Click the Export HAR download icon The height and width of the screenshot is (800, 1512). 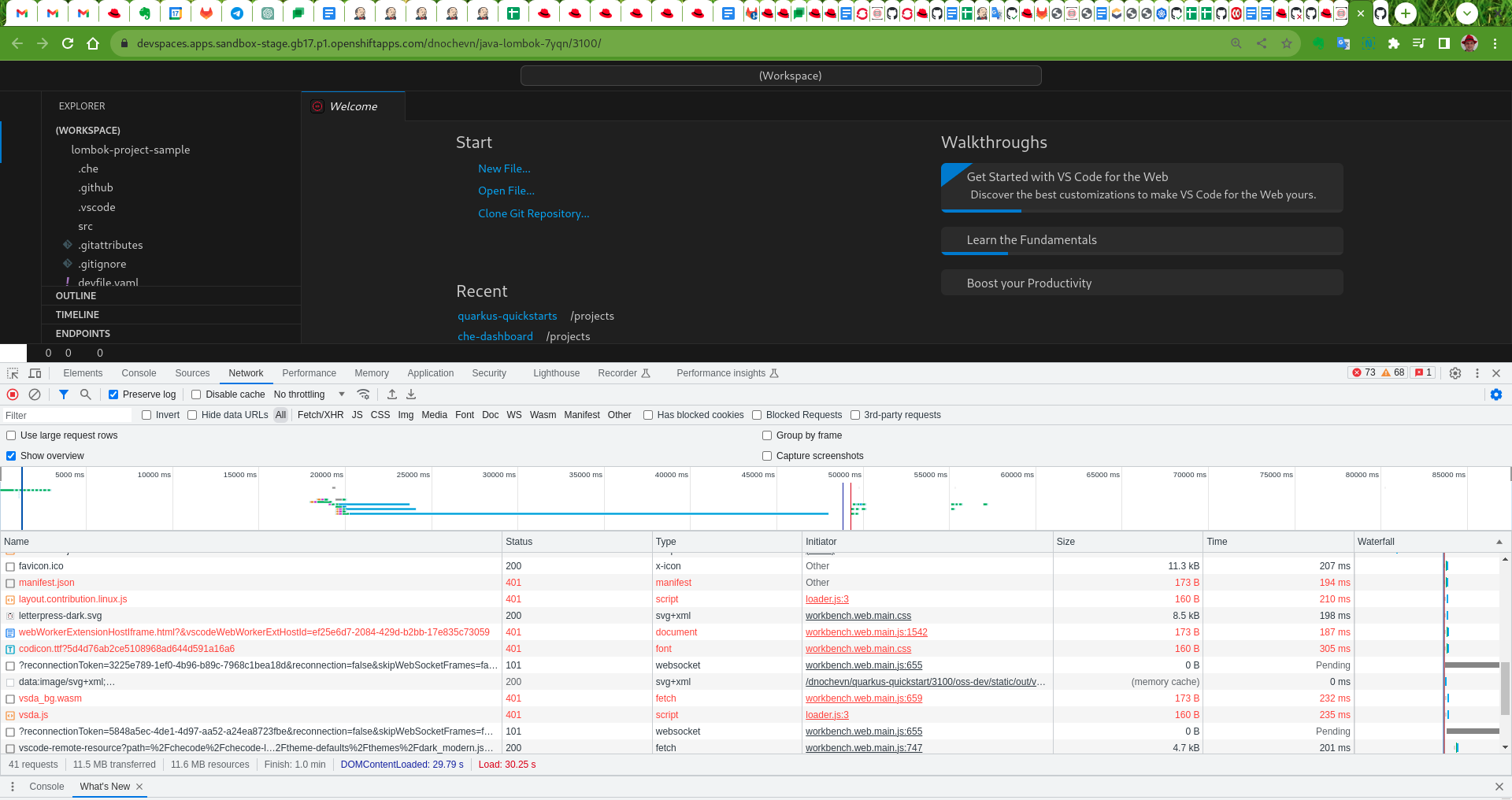tap(411, 394)
